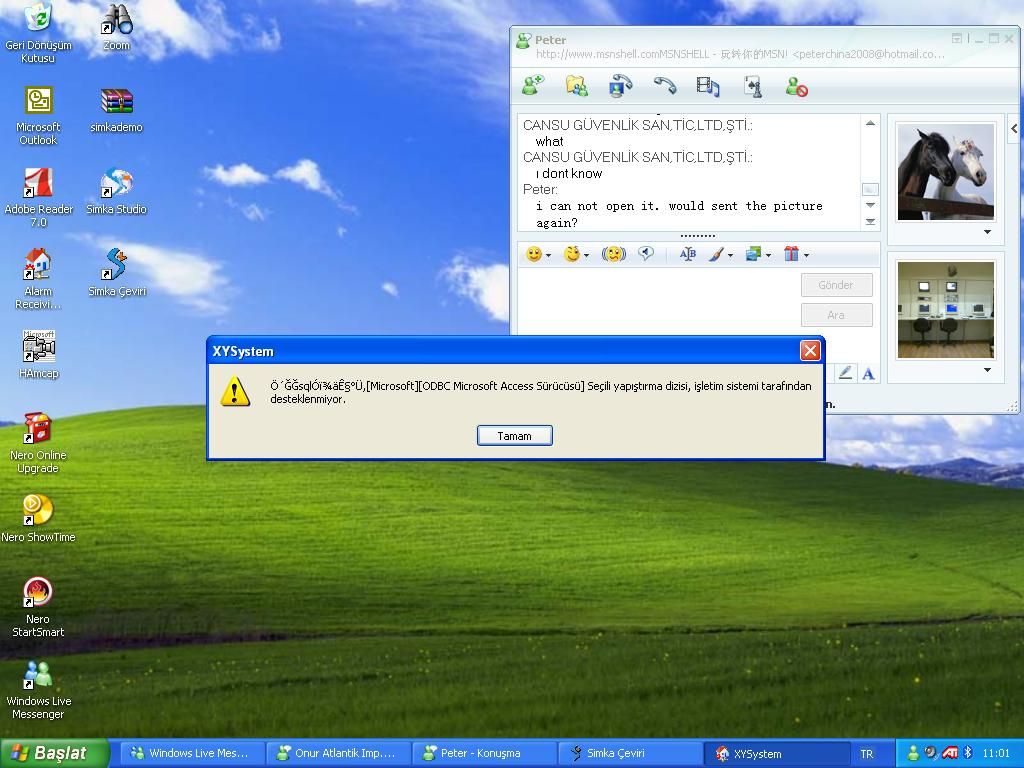Click the contact name Peter in title

pyautogui.click(x=550, y=39)
